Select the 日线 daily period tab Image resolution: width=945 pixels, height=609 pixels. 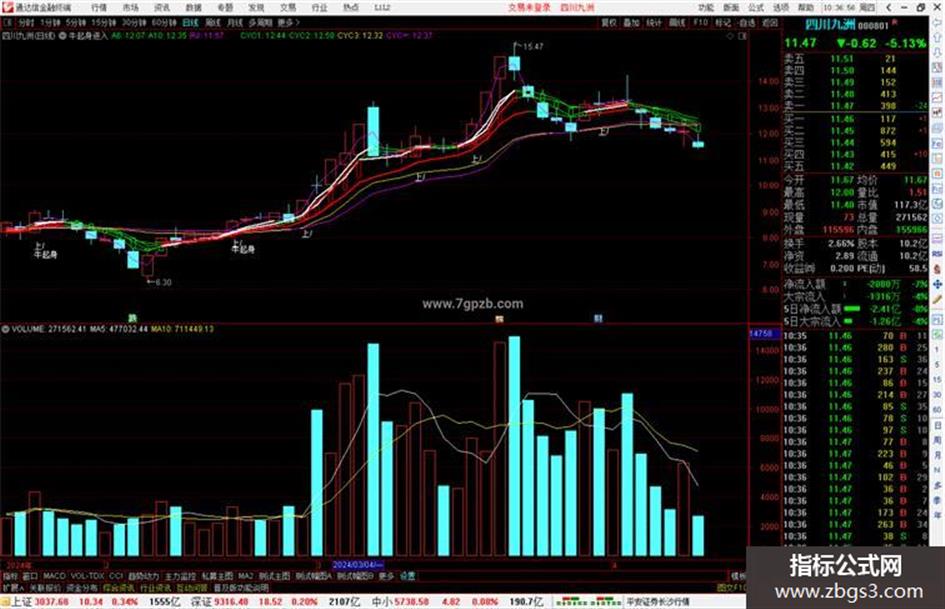click(190, 23)
